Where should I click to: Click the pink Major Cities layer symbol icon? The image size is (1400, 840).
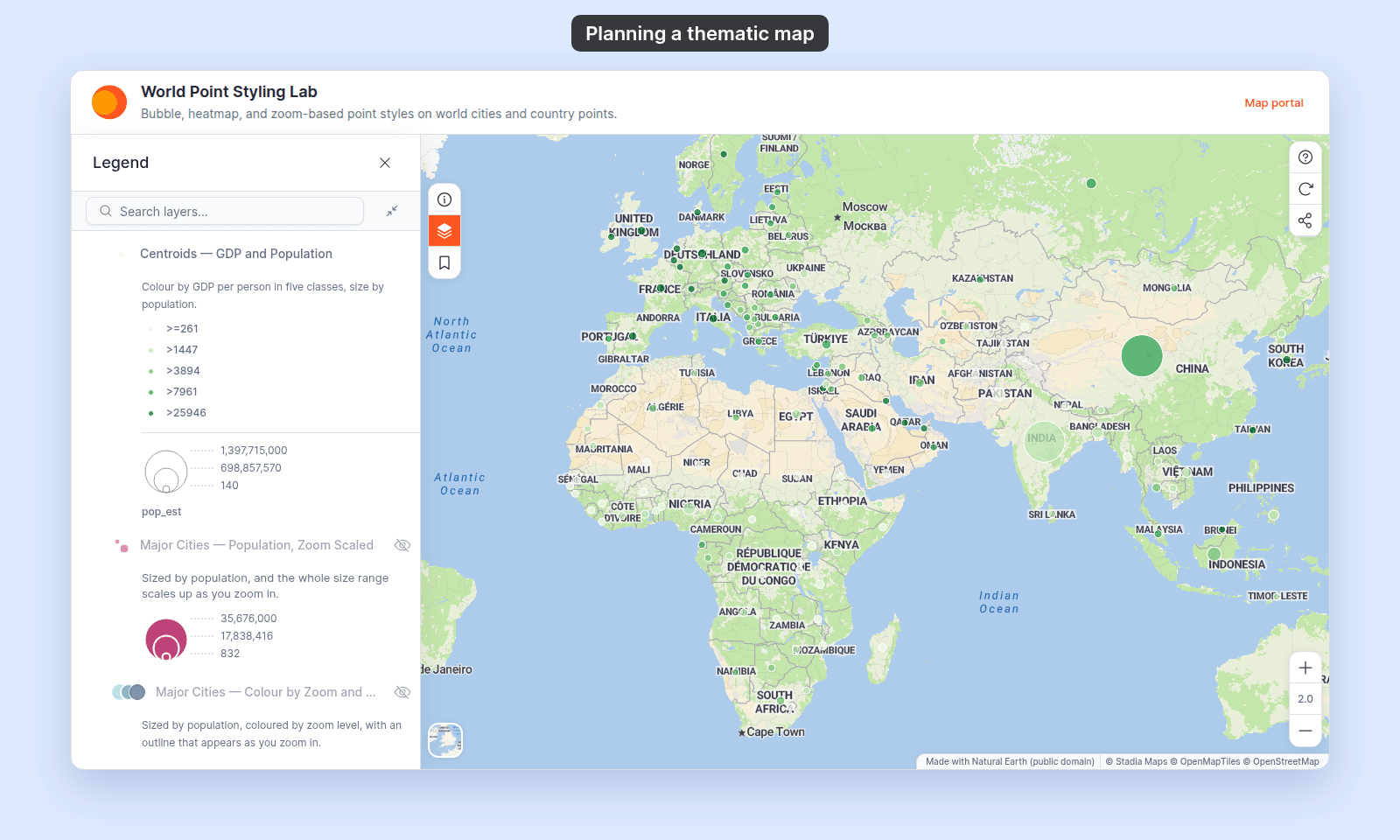[x=122, y=545]
